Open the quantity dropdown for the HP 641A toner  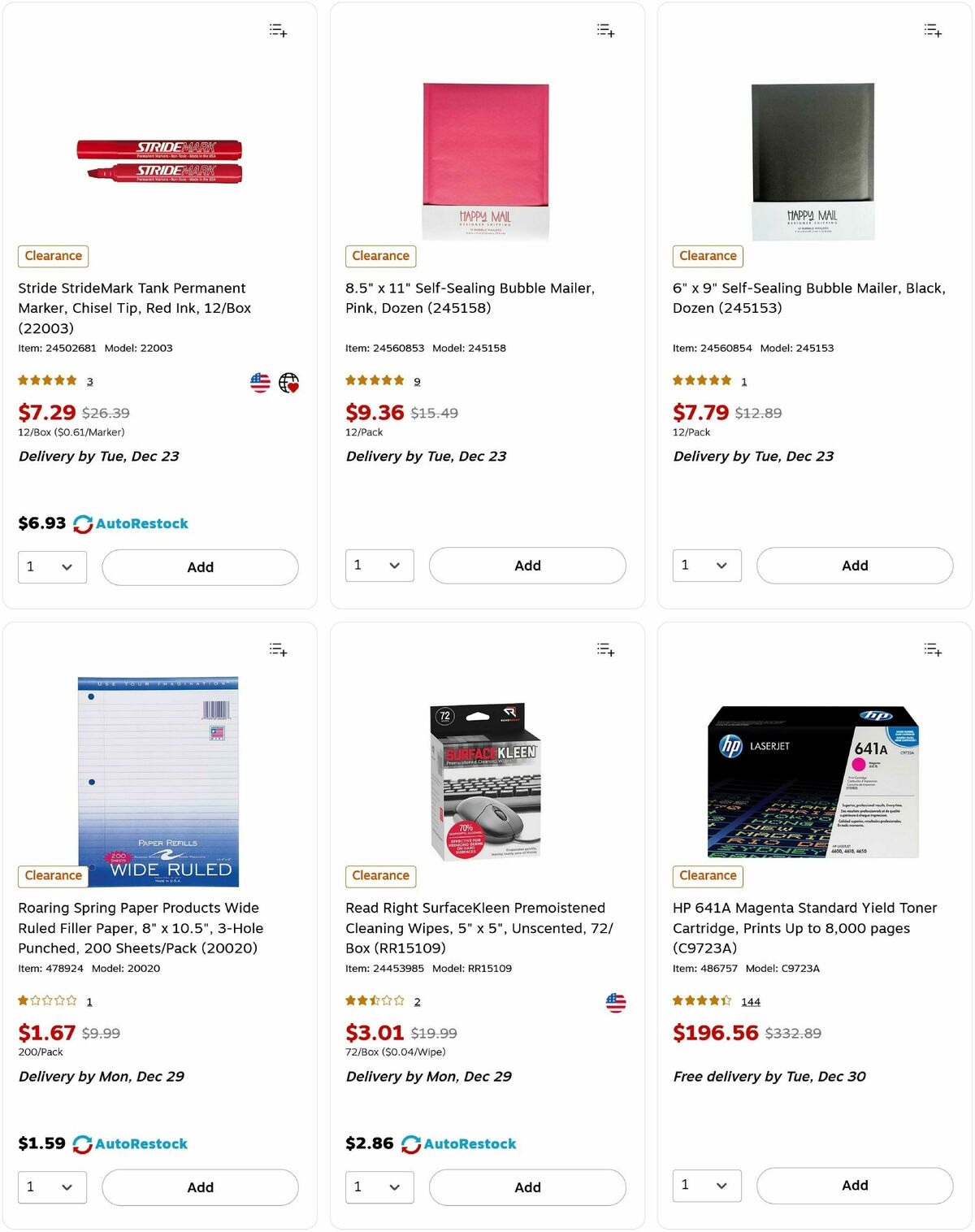(x=706, y=1186)
